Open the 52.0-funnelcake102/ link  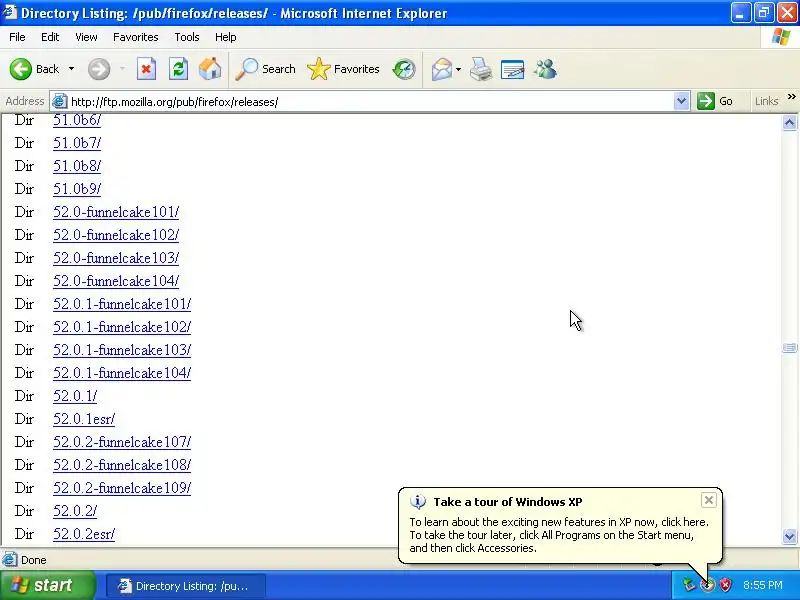click(x=116, y=235)
